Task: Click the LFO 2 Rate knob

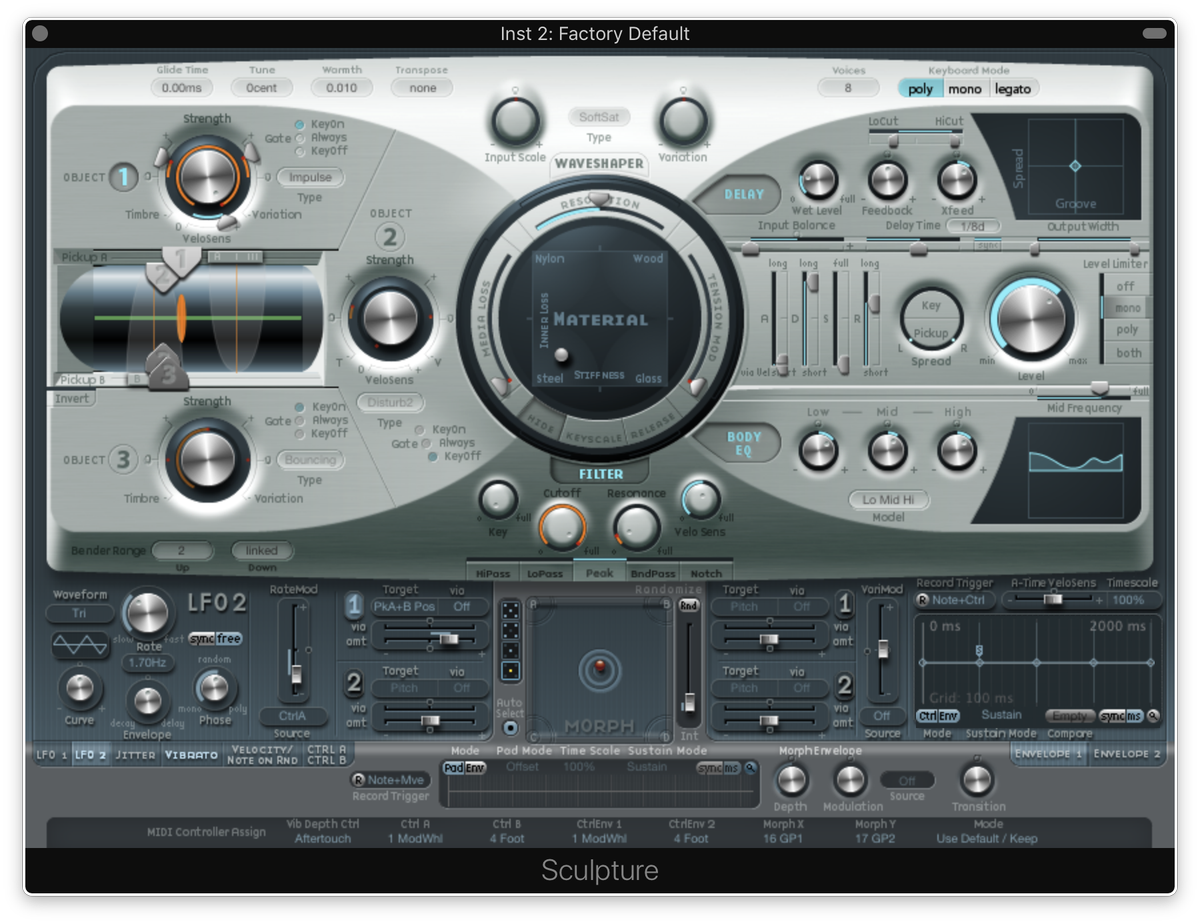Action: tap(148, 613)
